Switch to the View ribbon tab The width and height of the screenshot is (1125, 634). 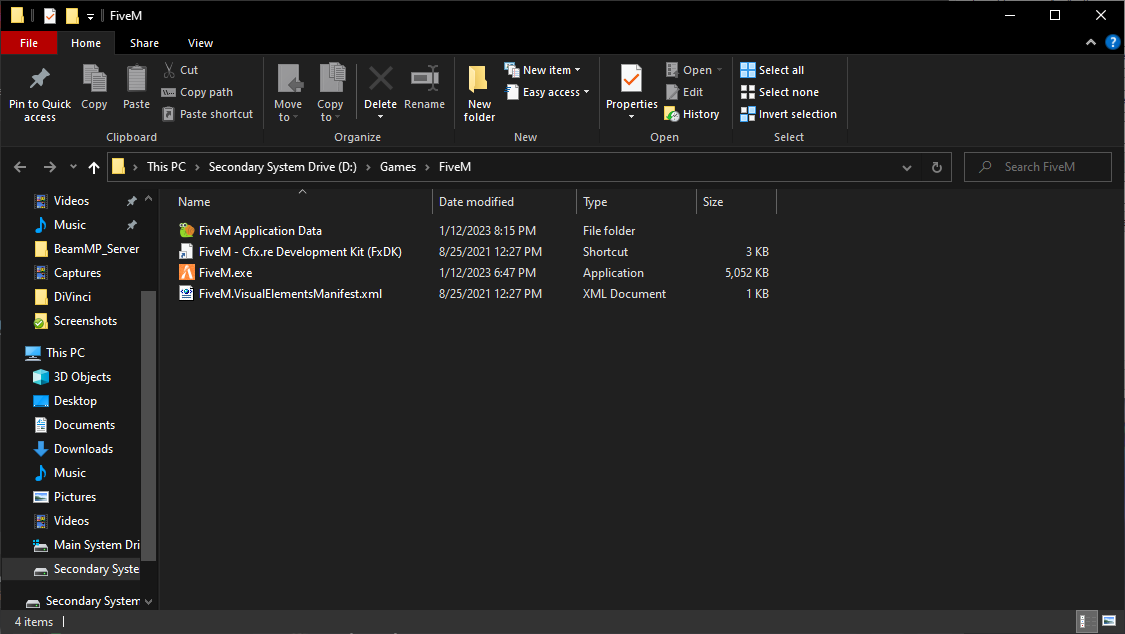[x=200, y=43]
